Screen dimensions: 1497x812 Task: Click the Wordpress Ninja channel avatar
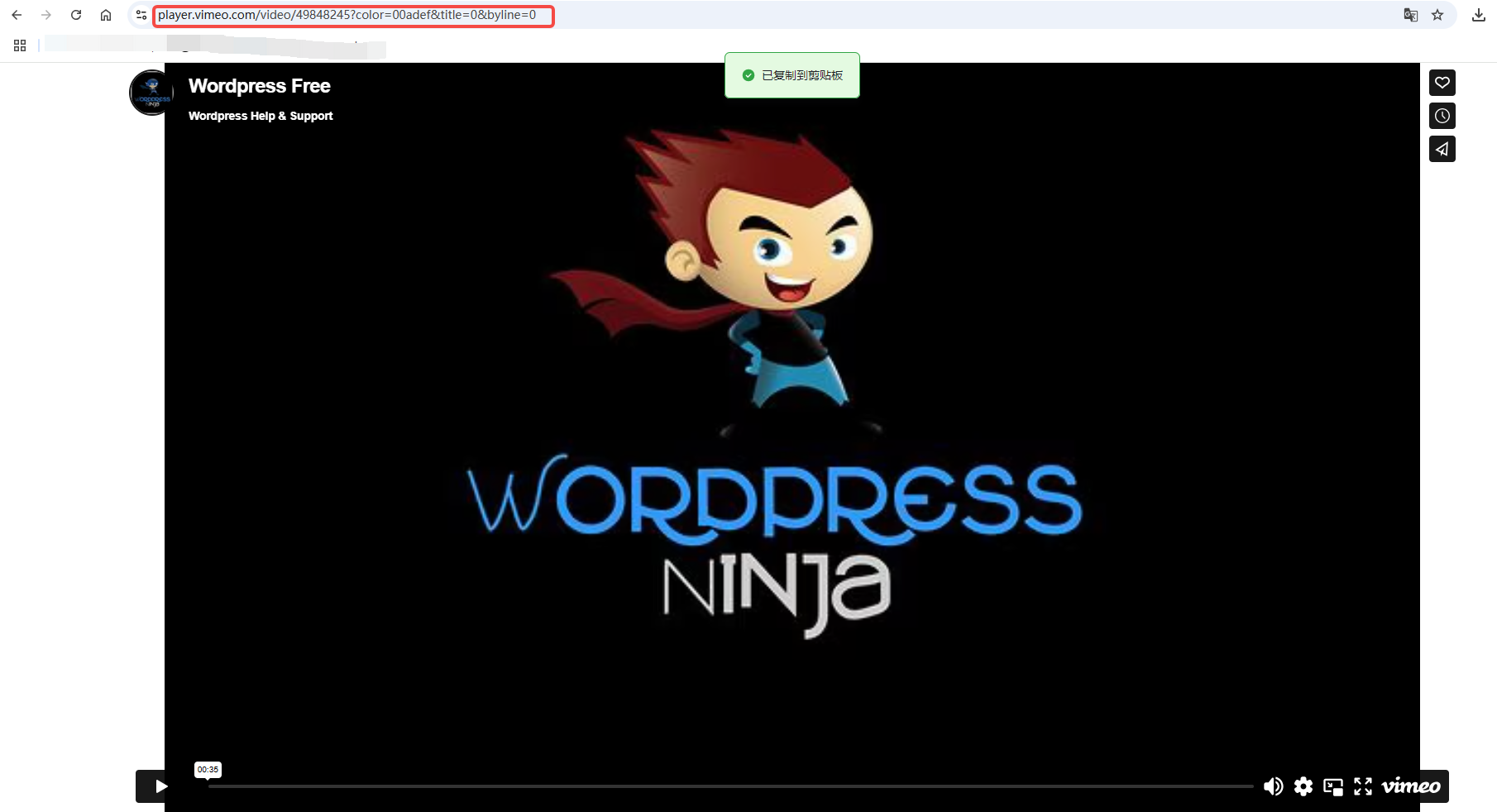150,93
